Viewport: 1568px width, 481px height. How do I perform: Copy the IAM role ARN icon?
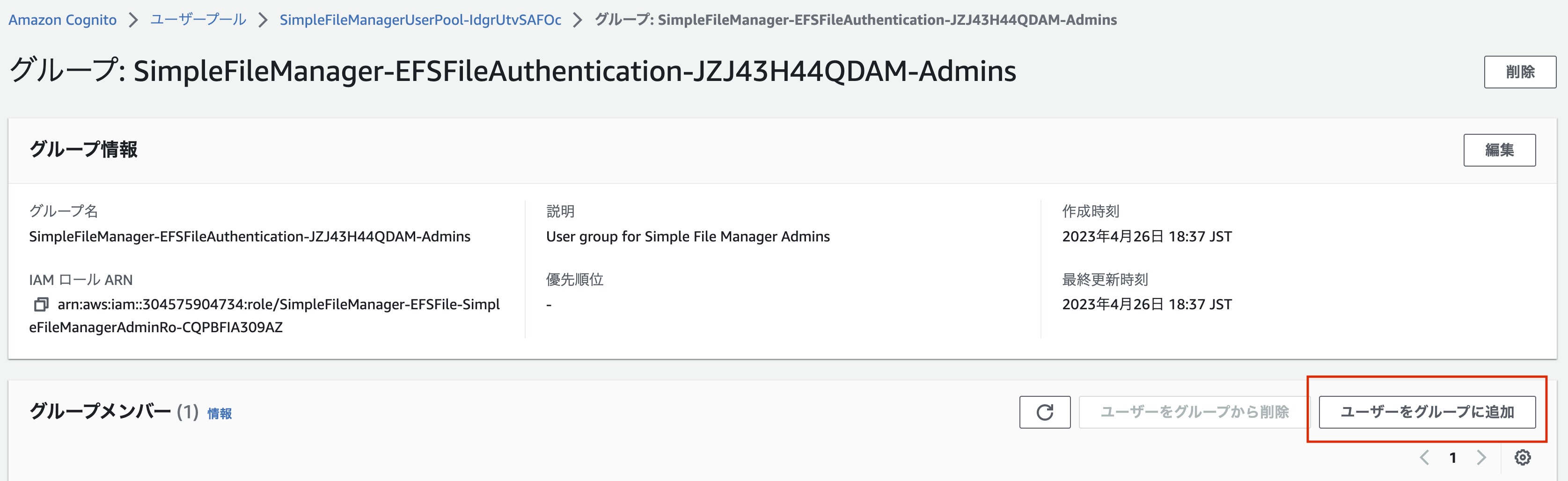41,304
